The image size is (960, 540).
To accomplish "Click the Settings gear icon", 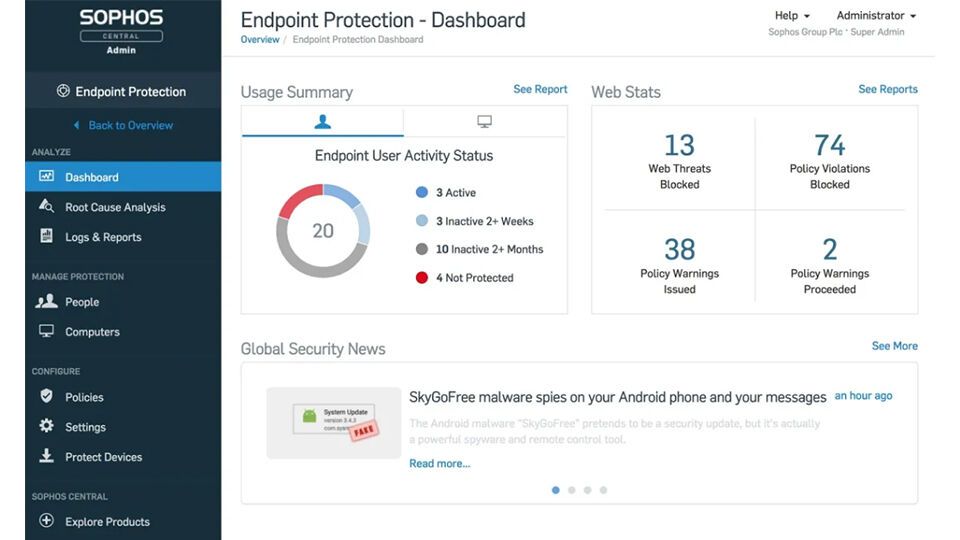I will click(47, 426).
